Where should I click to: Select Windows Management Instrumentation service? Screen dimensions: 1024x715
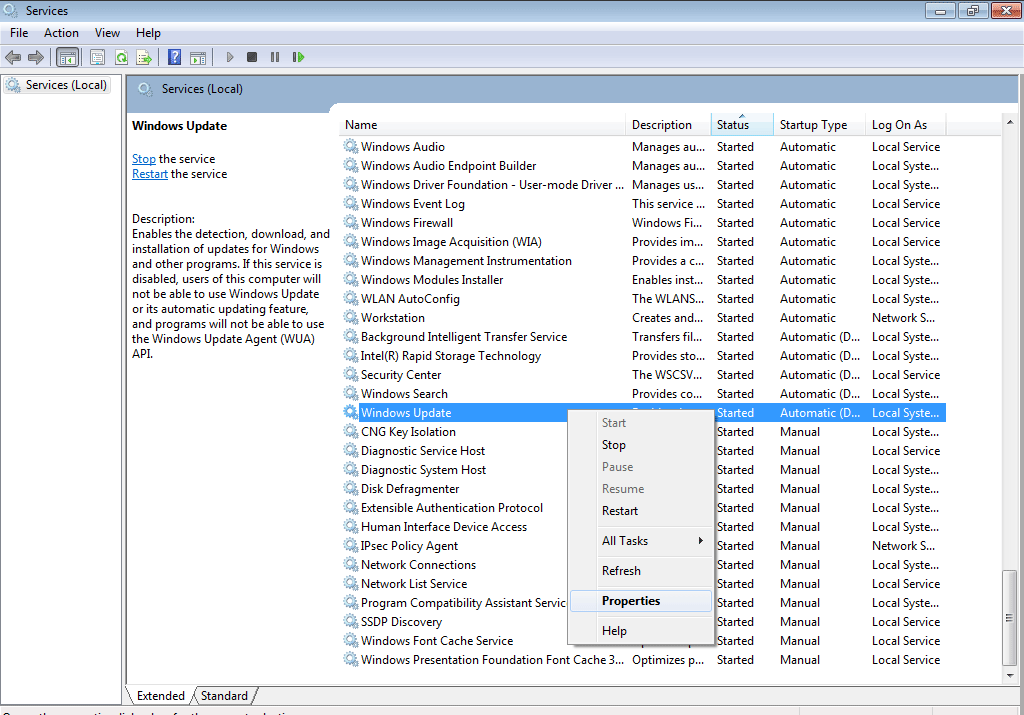click(643, 261)
